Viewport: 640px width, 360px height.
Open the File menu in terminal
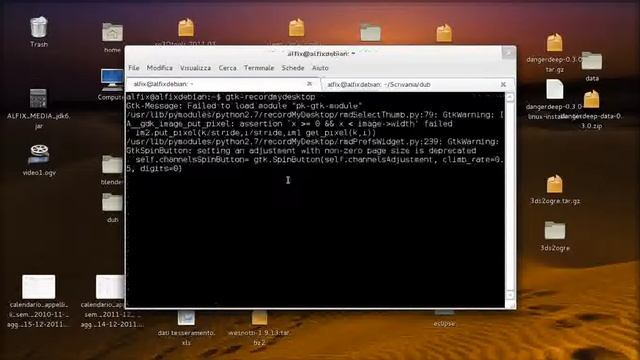(134, 68)
